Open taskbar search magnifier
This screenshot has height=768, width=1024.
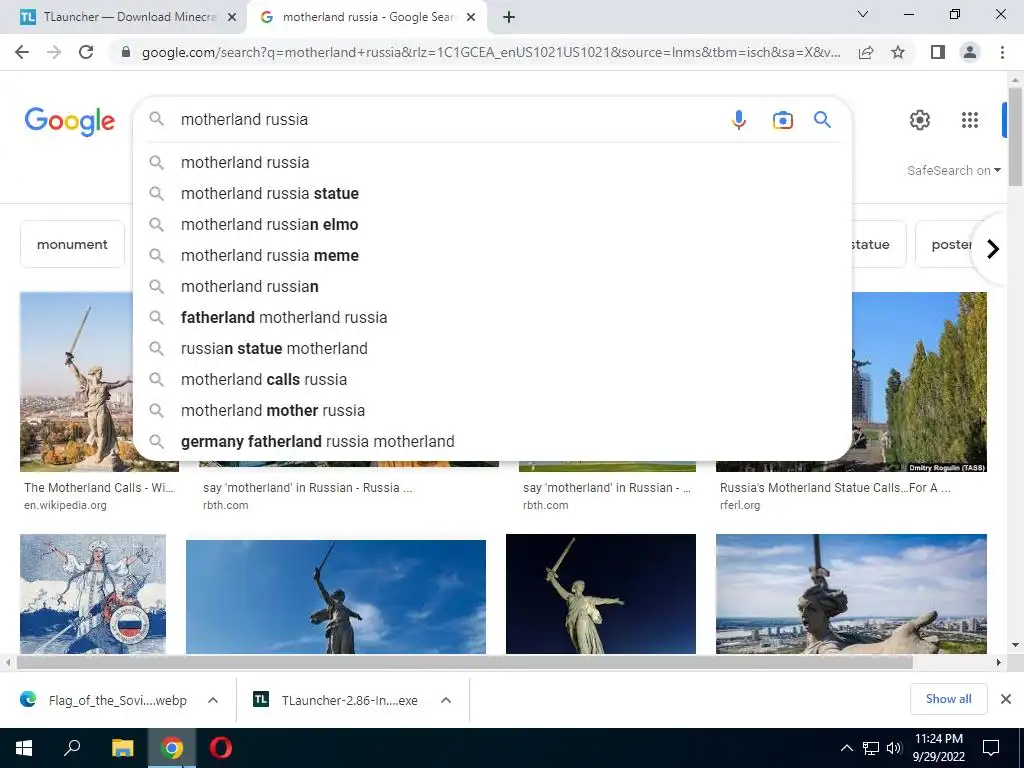click(x=72, y=748)
